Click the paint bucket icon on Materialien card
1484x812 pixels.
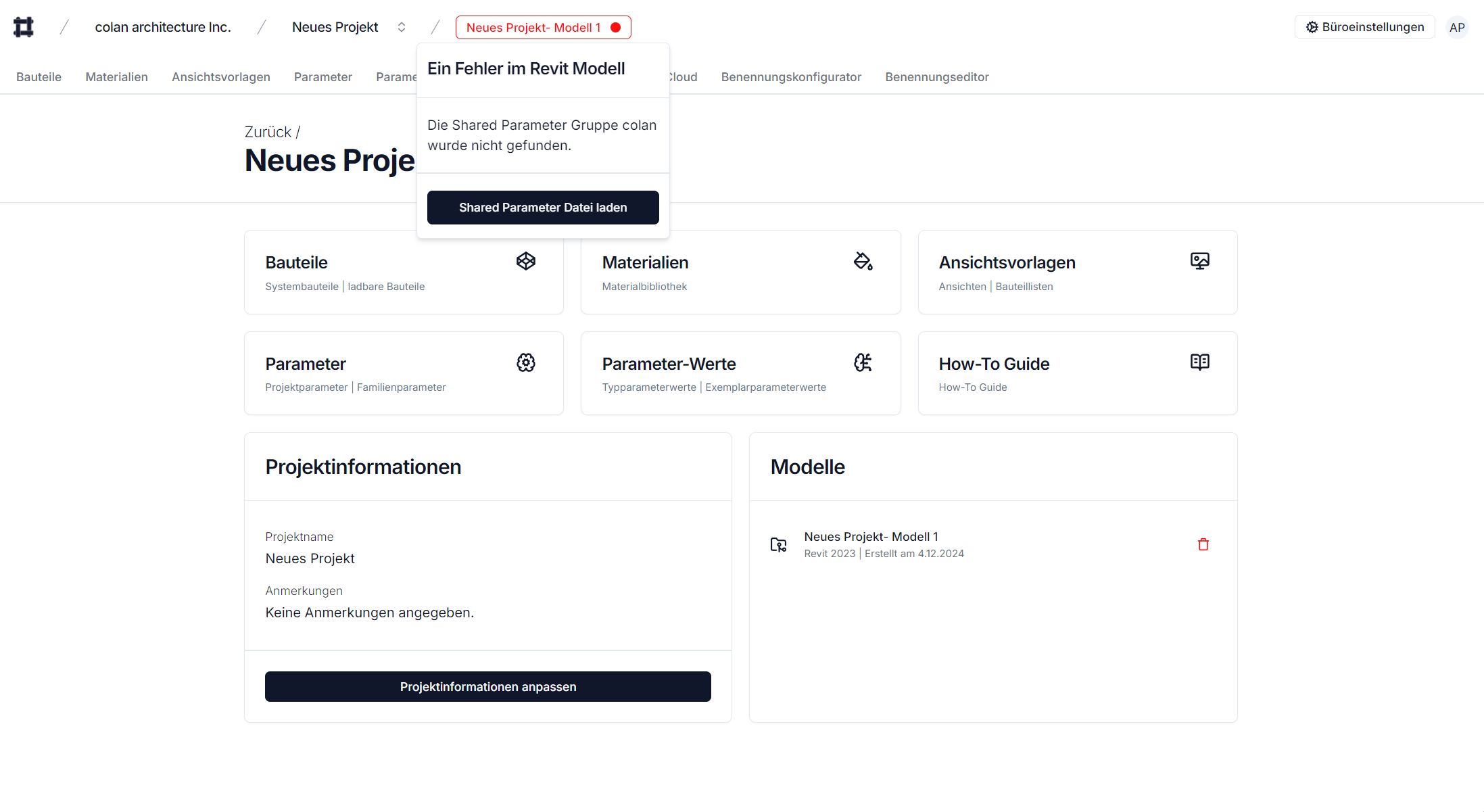863,261
